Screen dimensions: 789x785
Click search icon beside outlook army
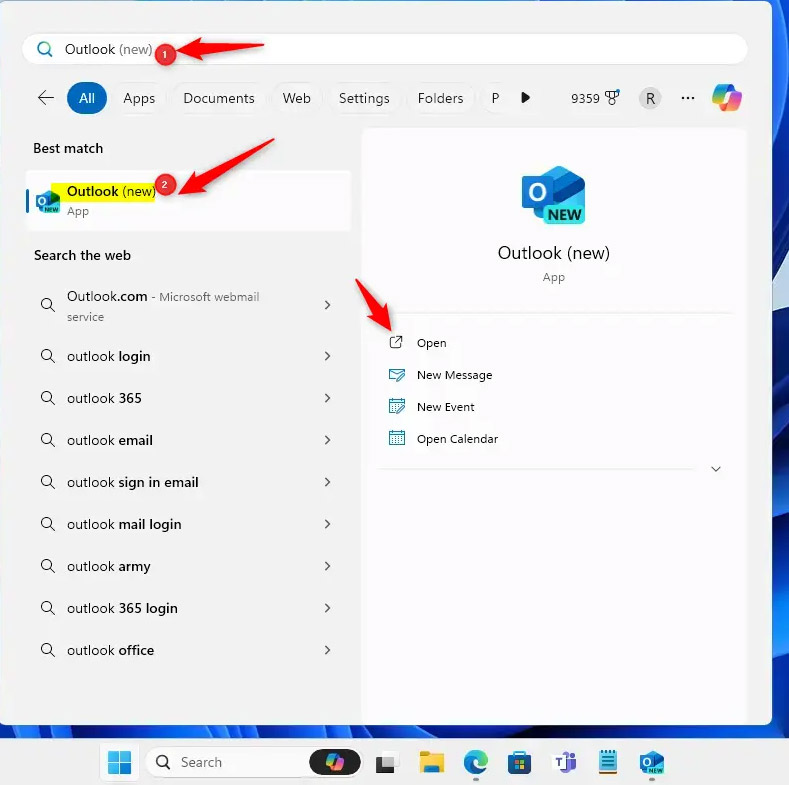pyautogui.click(x=48, y=566)
